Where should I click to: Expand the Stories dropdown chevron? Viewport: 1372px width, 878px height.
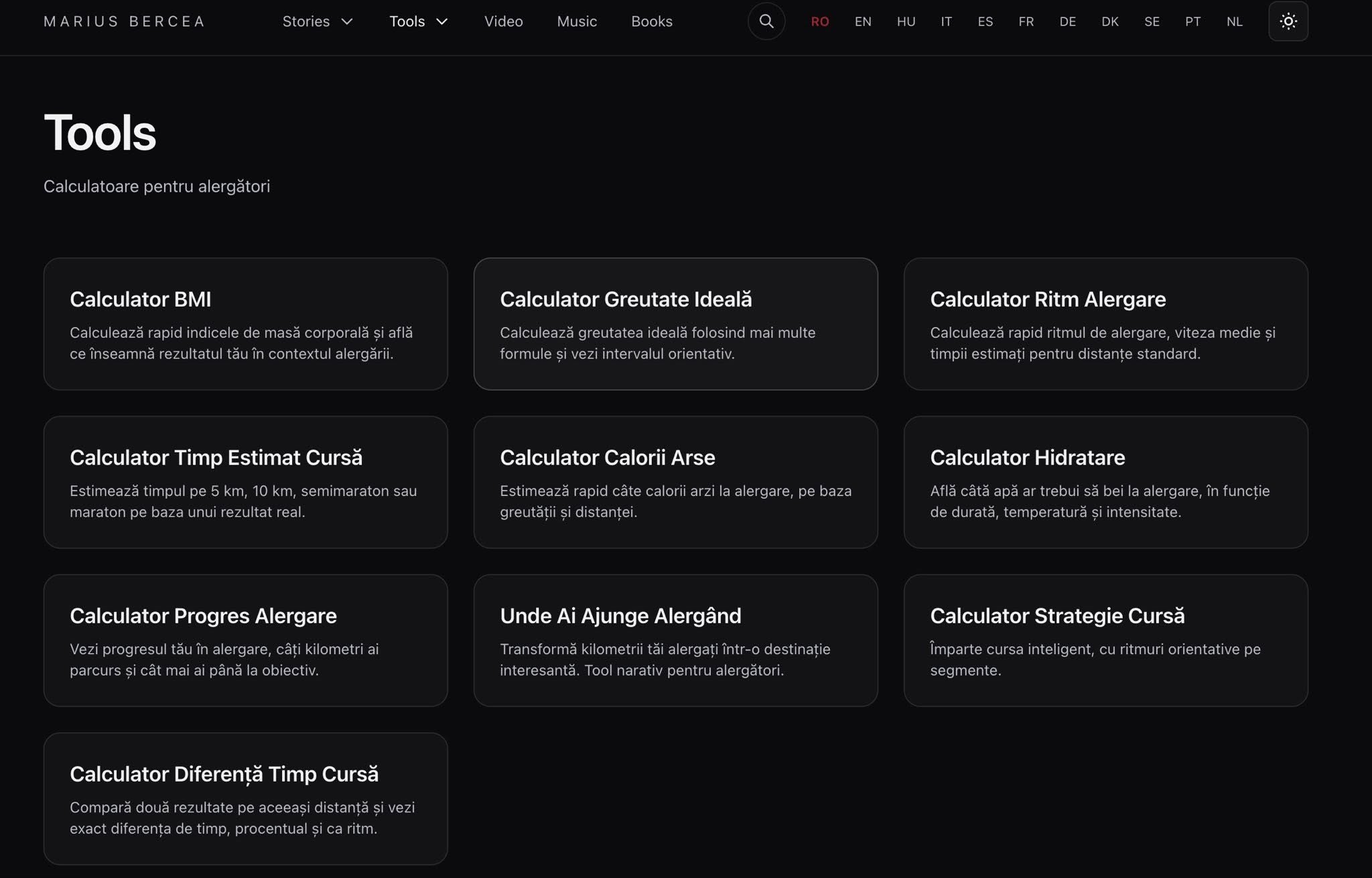click(x=347, y=21)
